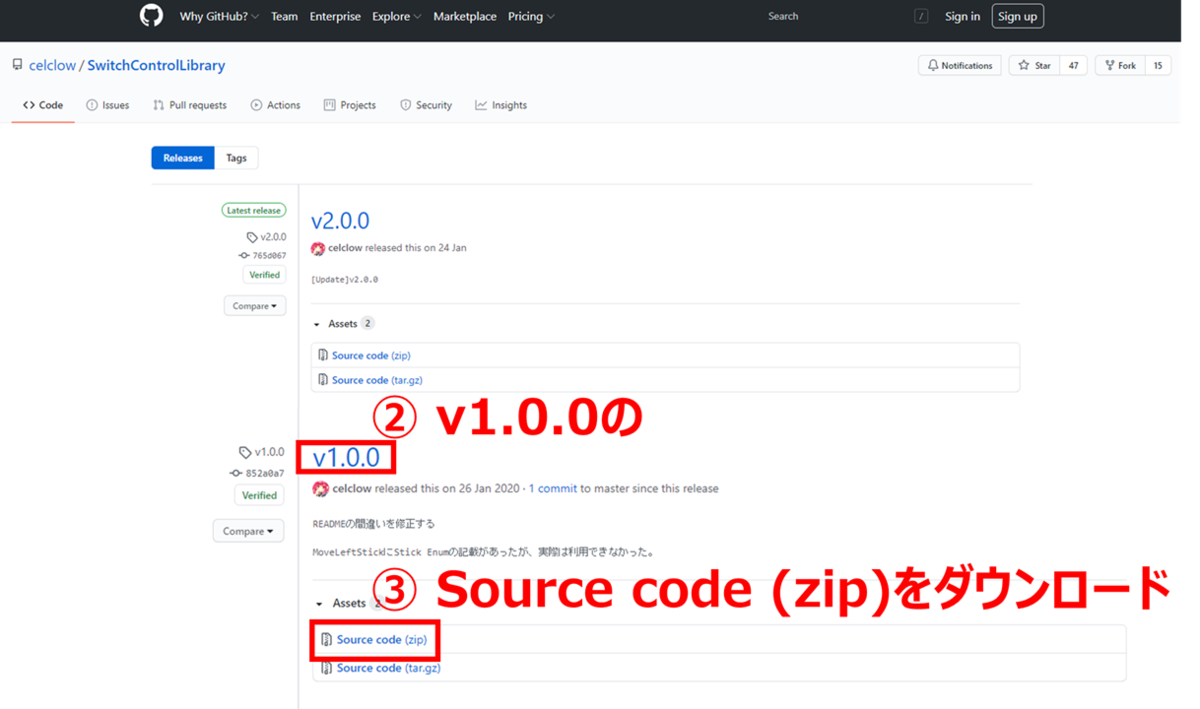
Task: Open the v2.0.0 tag link in the sidebar
Action: (267, 237)
